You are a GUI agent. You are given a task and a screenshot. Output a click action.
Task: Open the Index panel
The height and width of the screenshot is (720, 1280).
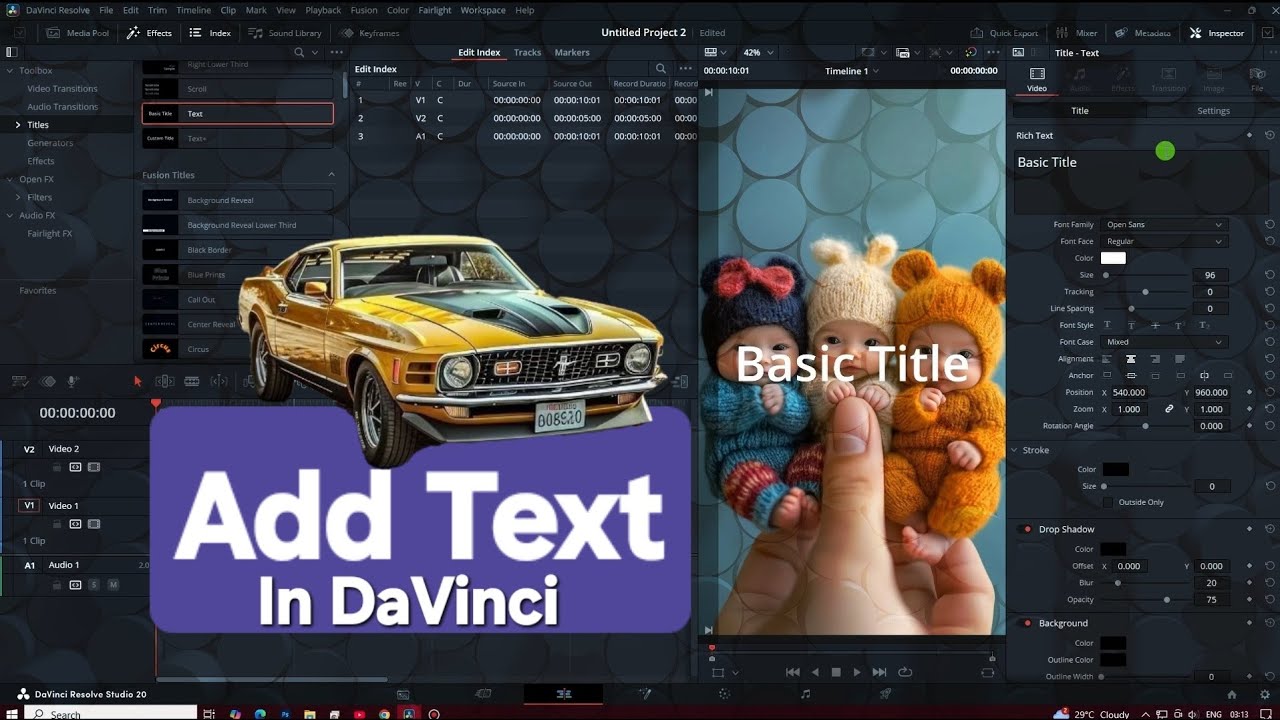[210, 33]
